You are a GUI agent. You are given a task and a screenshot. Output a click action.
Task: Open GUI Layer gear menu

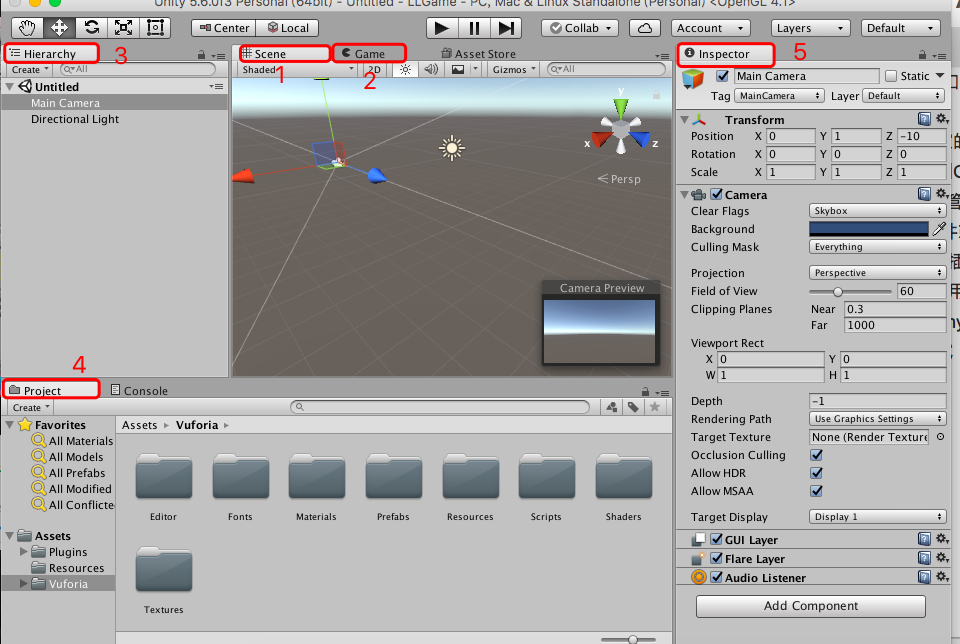942,539
